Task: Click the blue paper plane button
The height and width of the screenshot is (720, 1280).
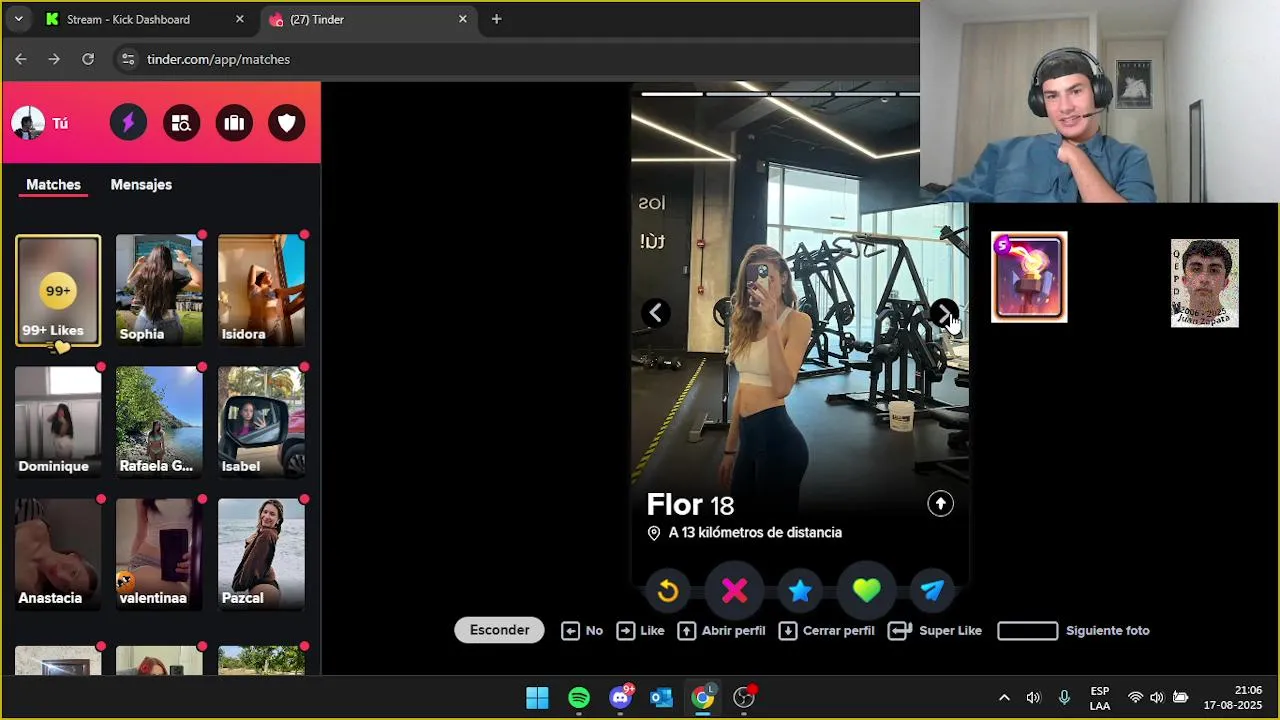Action: (932, 591)
